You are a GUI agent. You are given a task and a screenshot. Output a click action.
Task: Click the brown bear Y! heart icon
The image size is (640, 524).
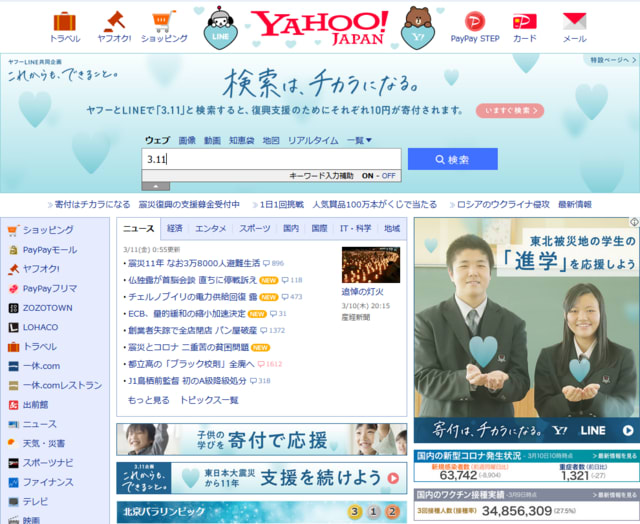click(418, 28)
